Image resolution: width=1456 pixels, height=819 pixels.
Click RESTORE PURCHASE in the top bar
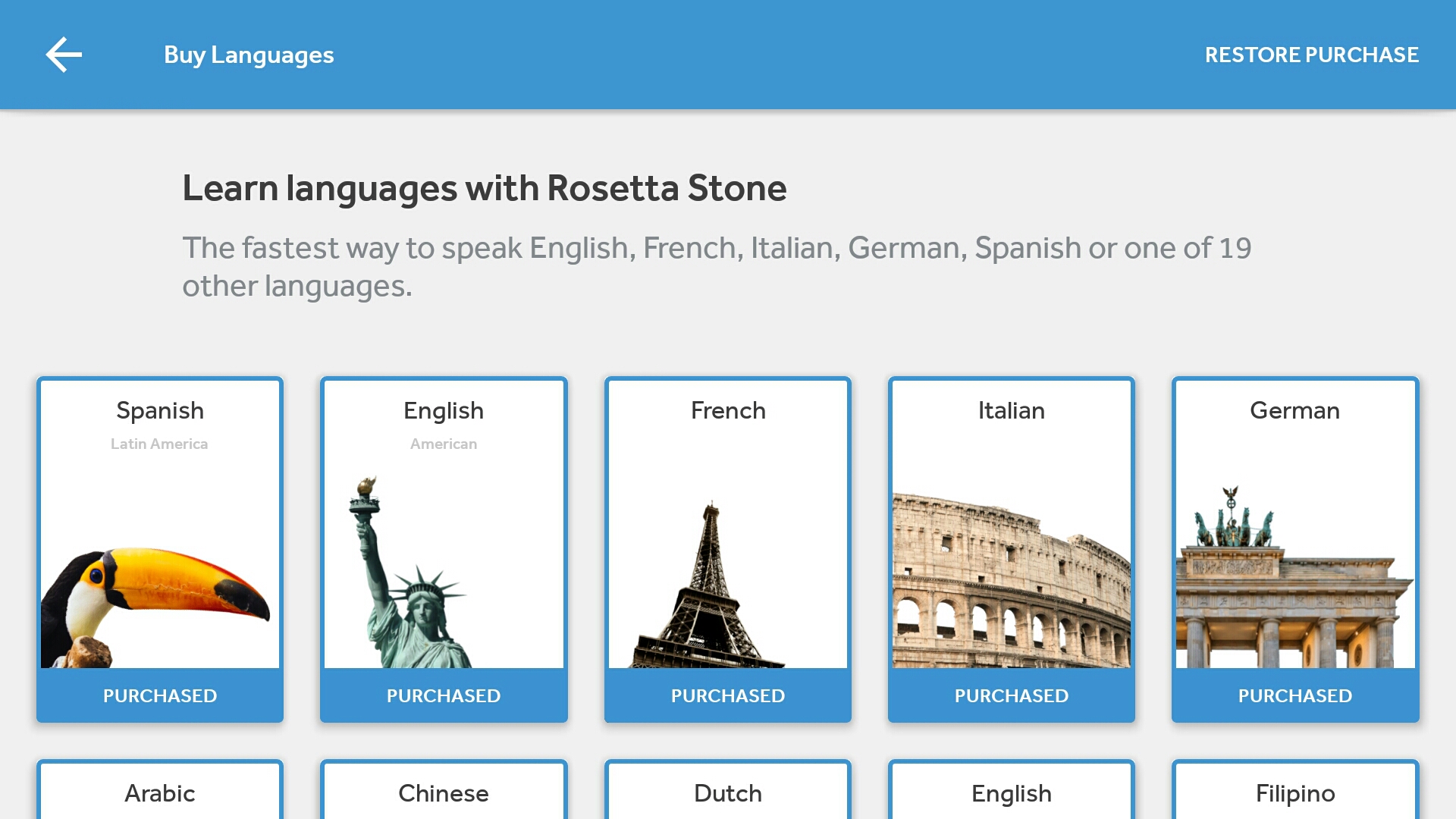[x=1313, y=54]
